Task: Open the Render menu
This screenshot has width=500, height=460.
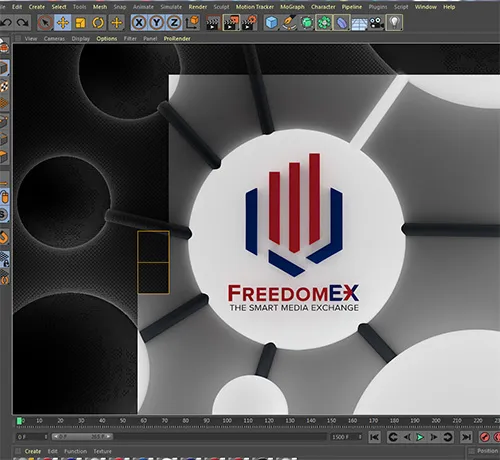Action: [x=198, y=7]
